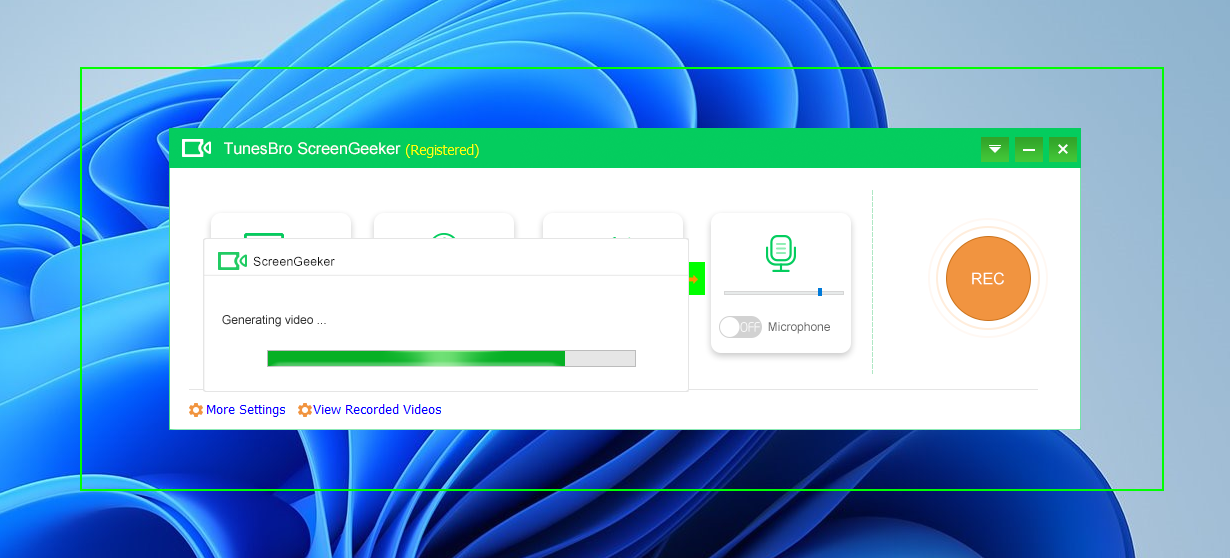
Task: Click the "TunesBro ScreenGeeker" window title
Action: [x=312, y=149]
